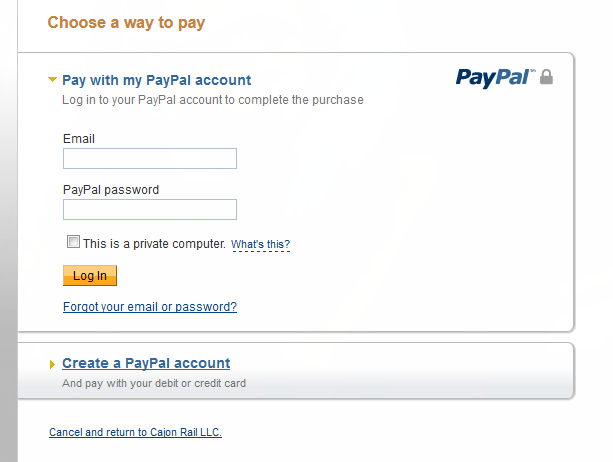Click 'Log in to your PayPal account' subtitle text
Viewport: 613px width, 462px height.
213,100
